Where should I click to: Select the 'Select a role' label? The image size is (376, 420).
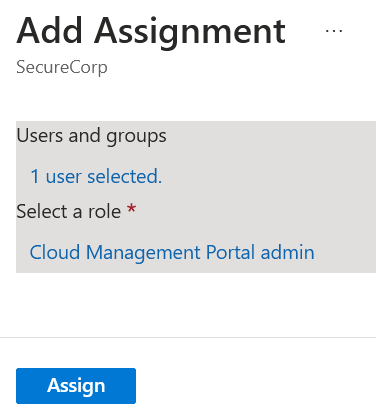tap(69, 211)
